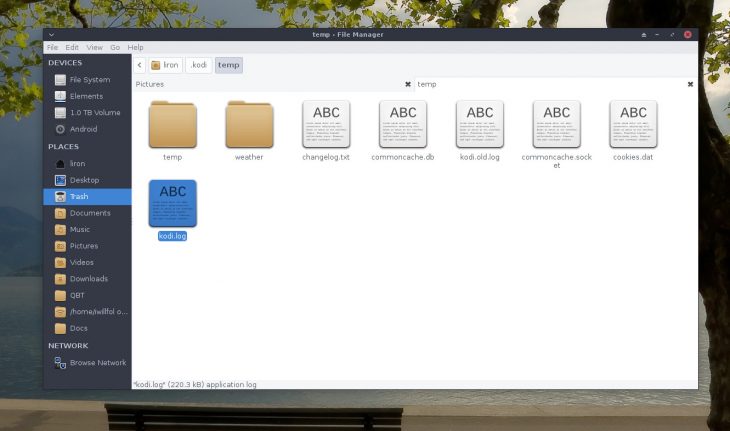The width and height of the screenshot is (730, 431).
Task: Open the File menu
Action: tap(52, 47)
